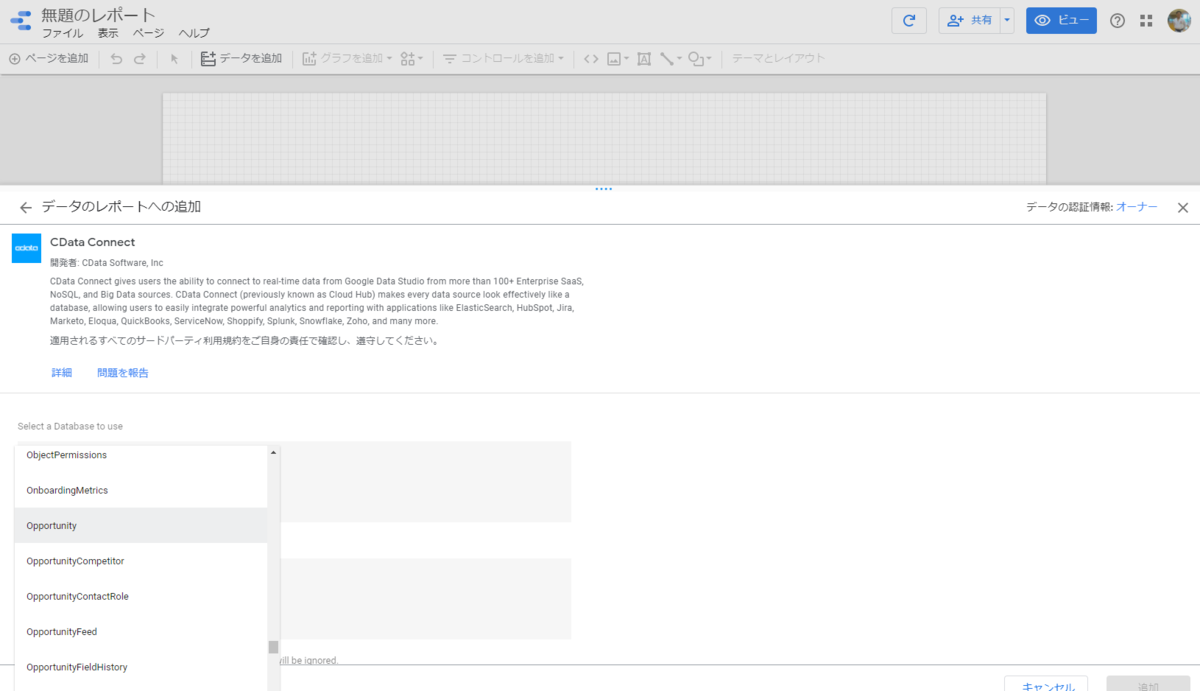
Task: Open the 問題を報告 link
Action: click(123, 373)
